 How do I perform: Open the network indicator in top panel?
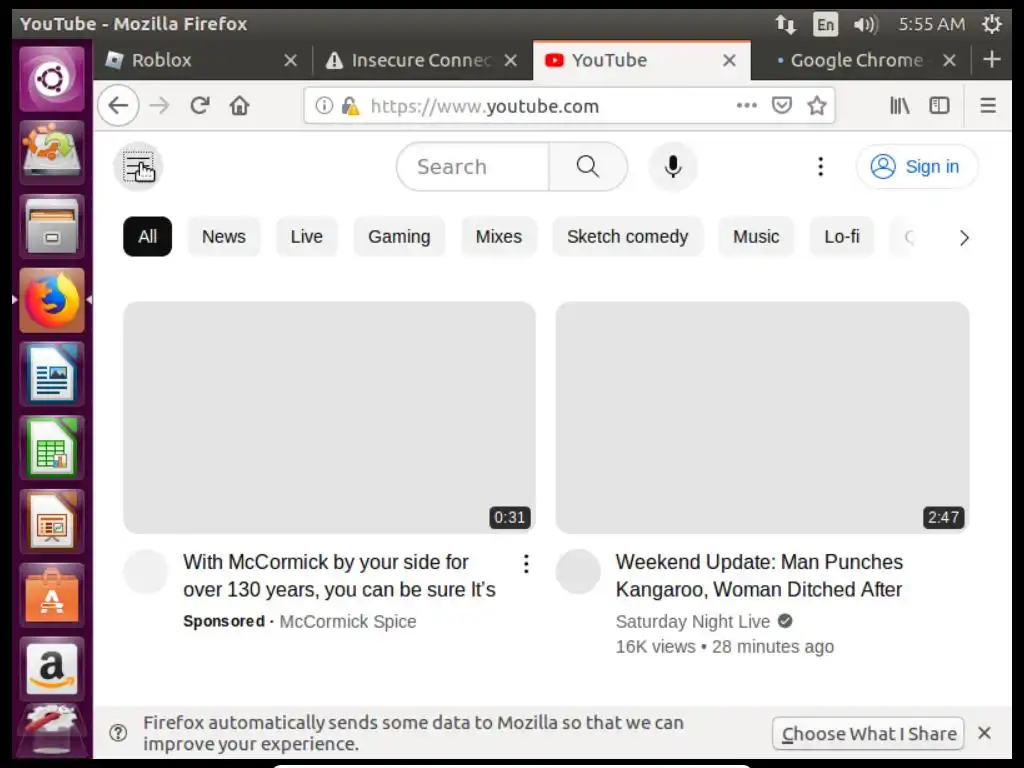[786, 24]
